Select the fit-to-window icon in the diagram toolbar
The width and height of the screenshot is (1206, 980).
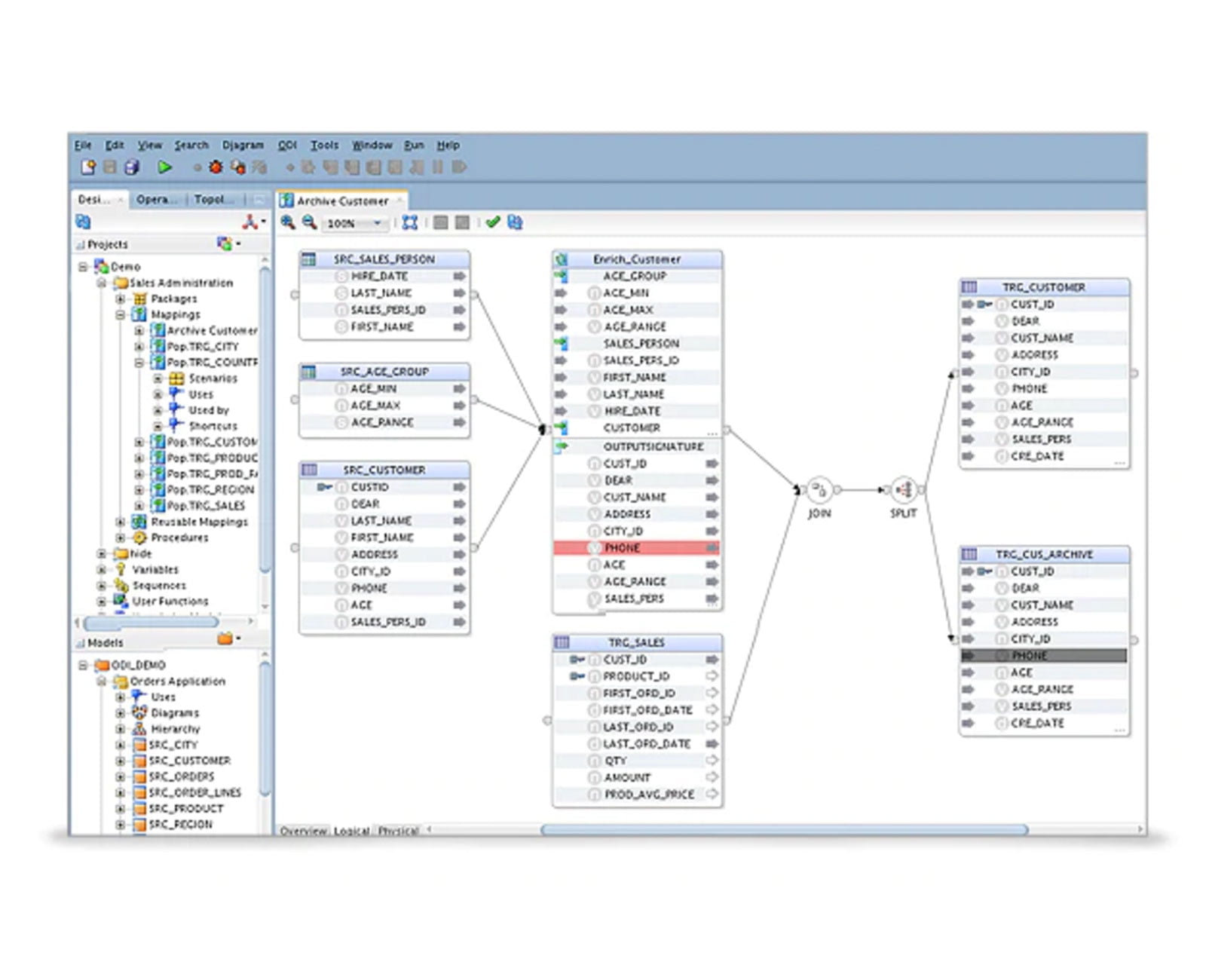pos(409,223)
